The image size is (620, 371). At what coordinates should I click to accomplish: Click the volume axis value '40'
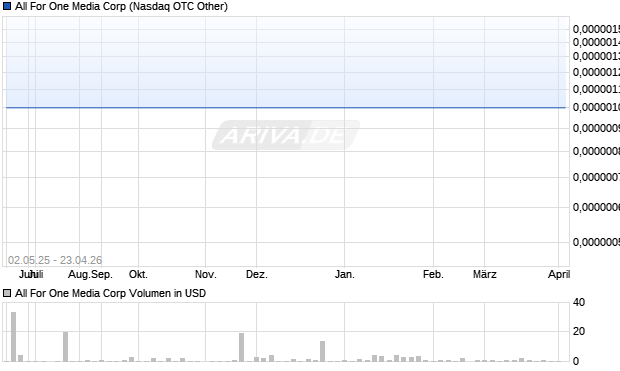(x=579, y=302)
